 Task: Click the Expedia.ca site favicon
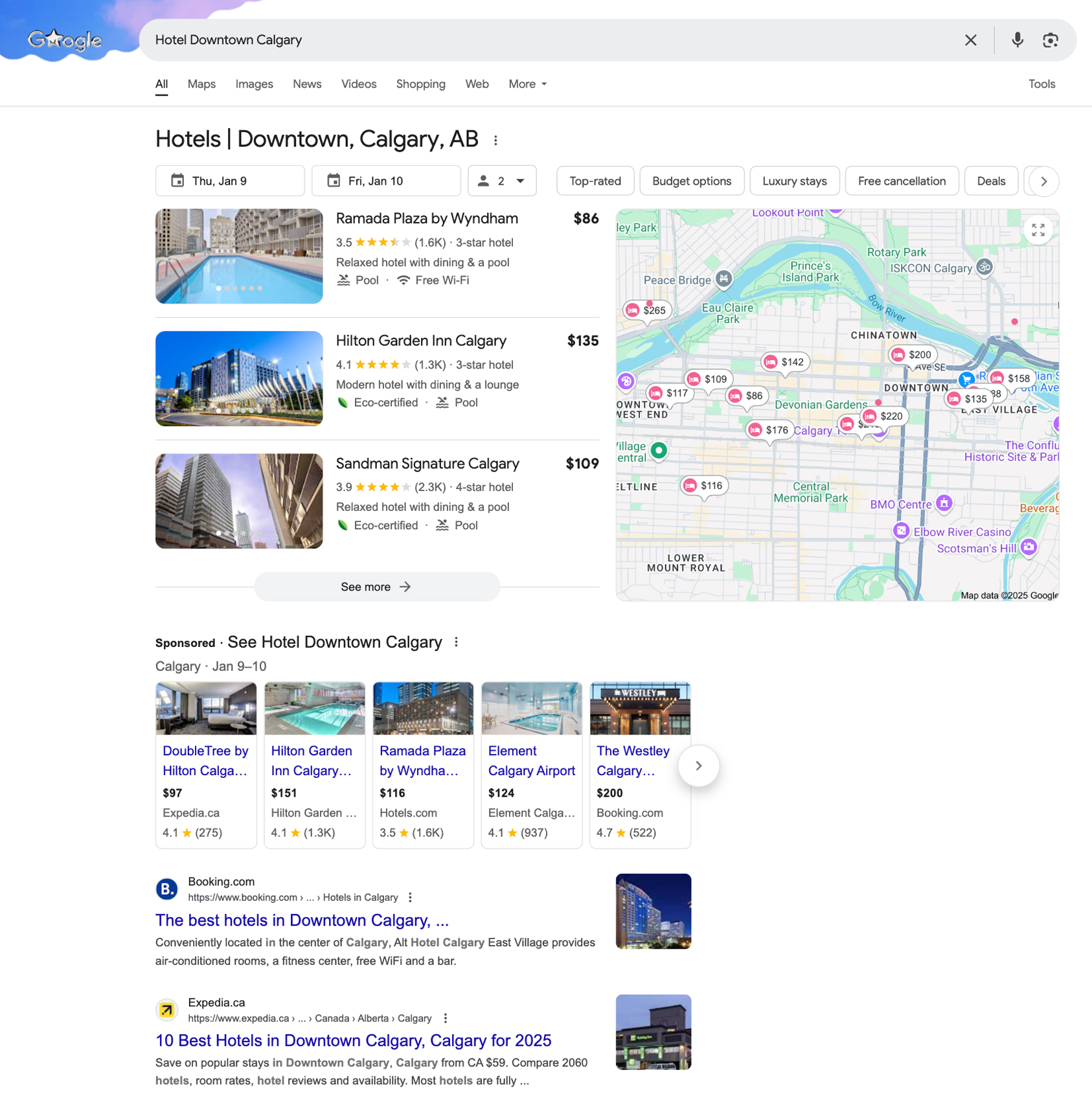167,1010
